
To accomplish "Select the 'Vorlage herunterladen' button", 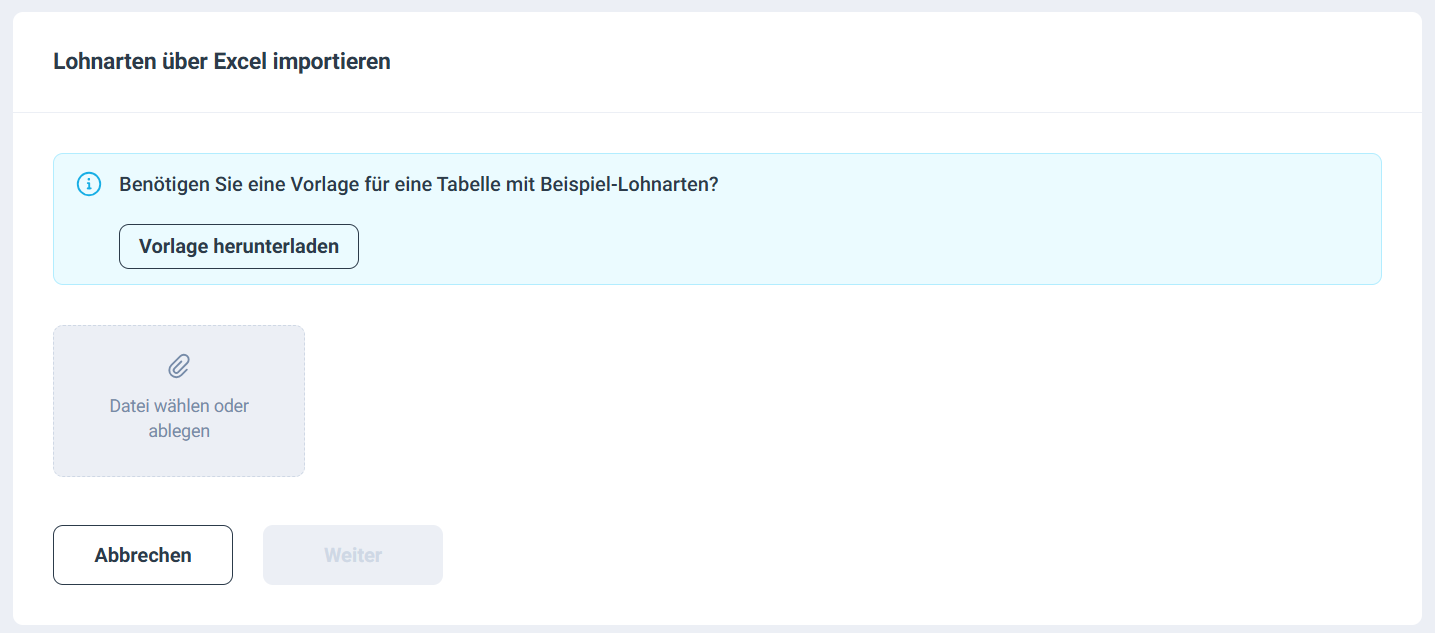I will [238, 246].
